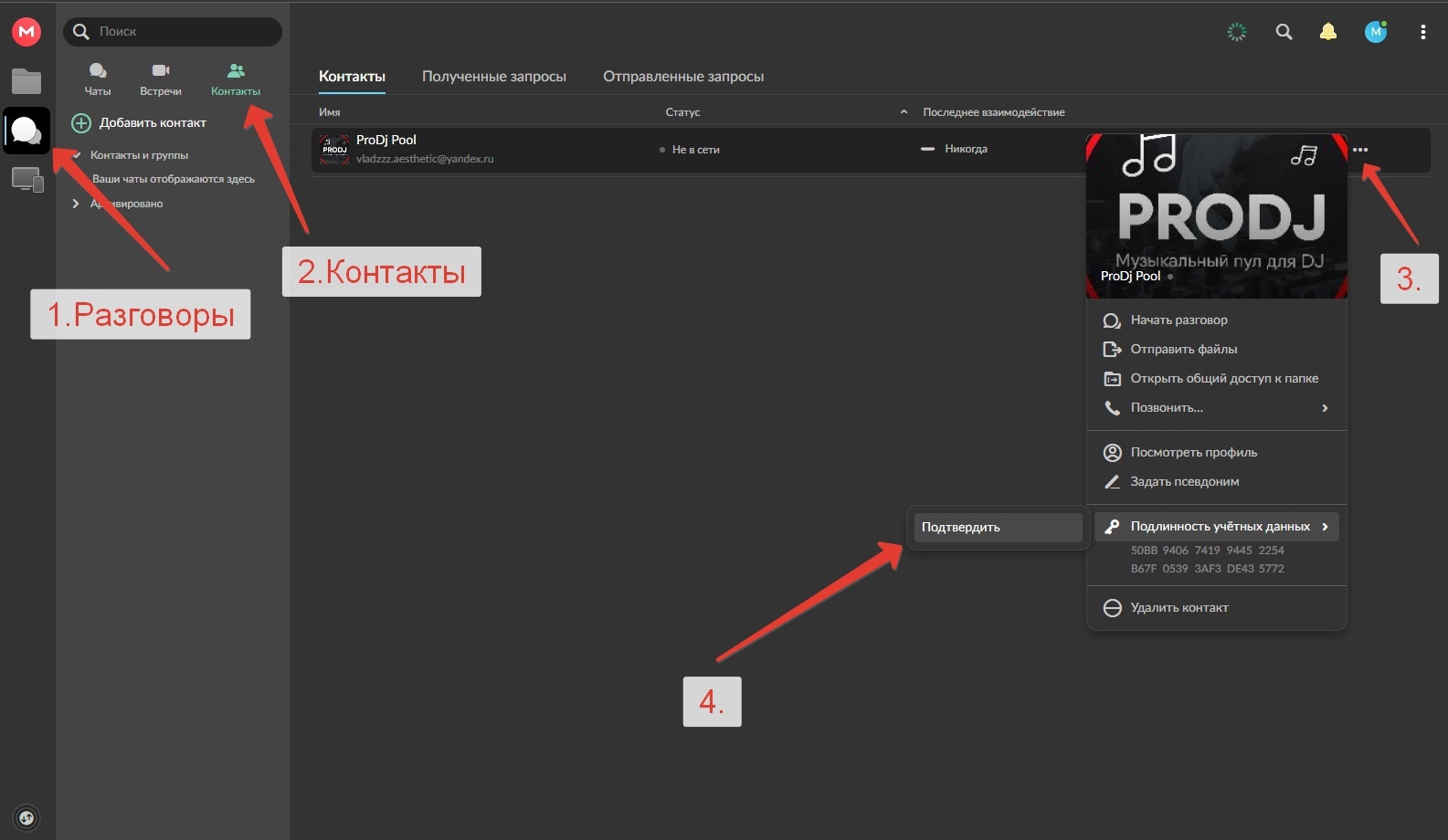Expand the Архивировано section chevron
This screenshot has height=840, width=1448.
(75, 204)
